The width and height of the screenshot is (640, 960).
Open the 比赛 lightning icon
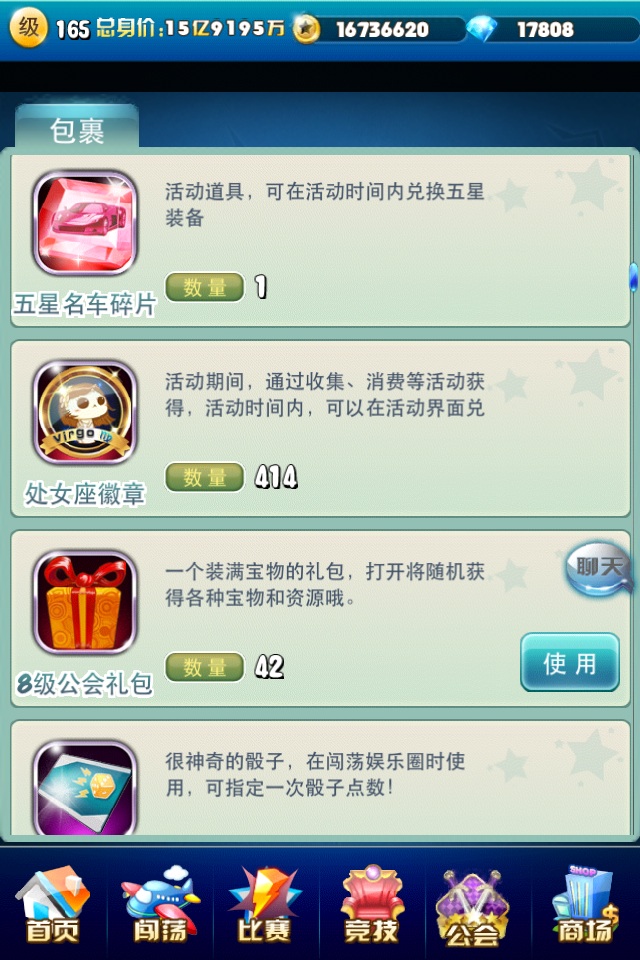(265, 905)
